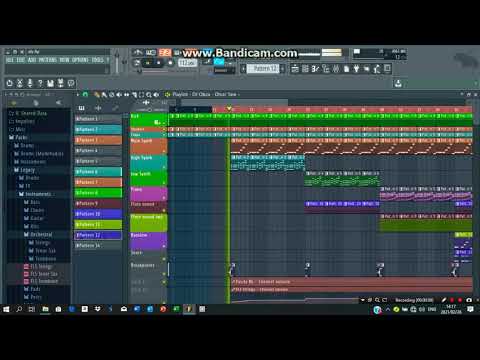The image size is (480, 360).
Task: Select Pattern 14 in the picker
Action: (98, 246)
